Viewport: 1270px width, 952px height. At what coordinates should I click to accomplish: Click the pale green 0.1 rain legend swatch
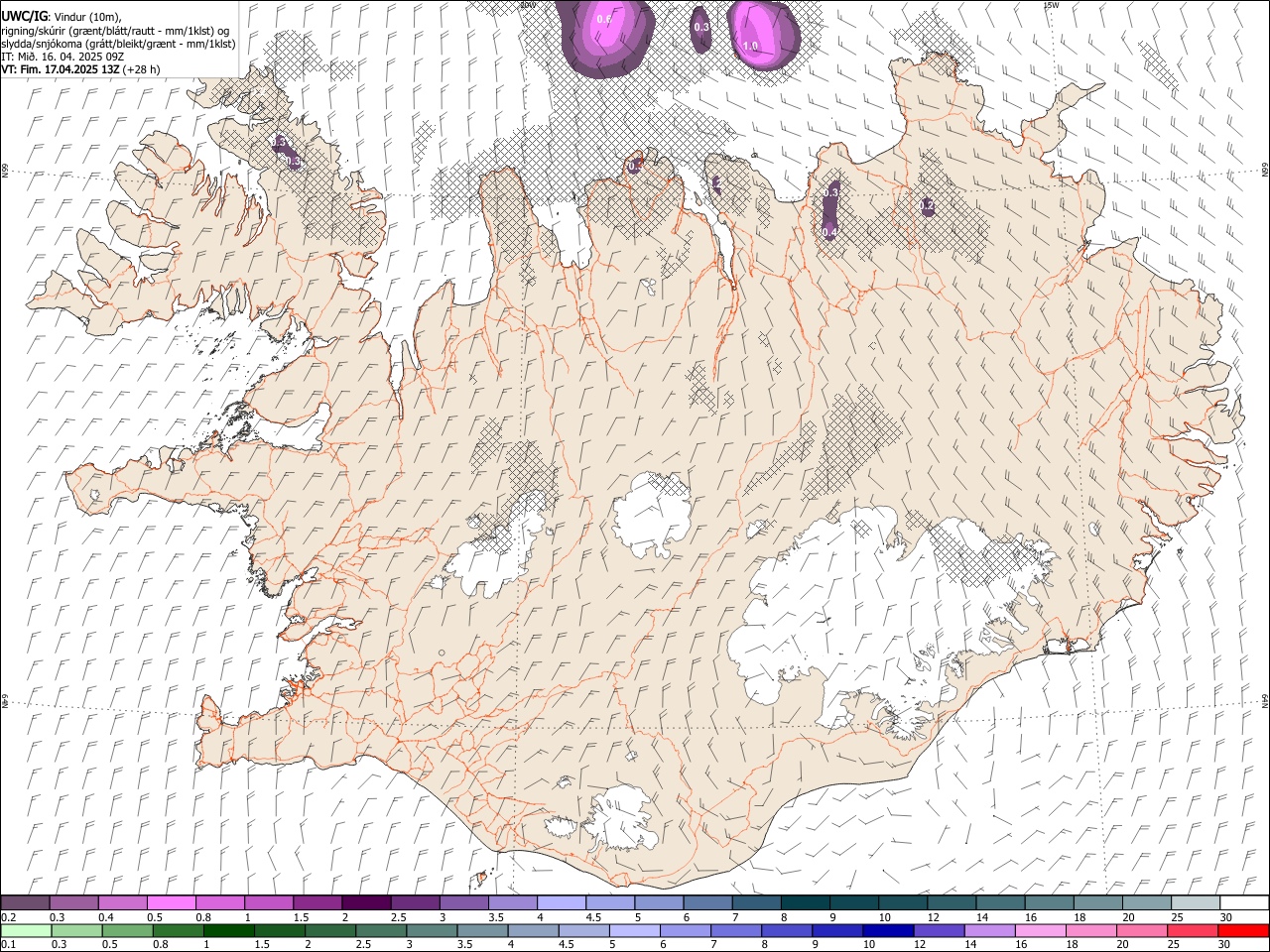(x=26, y=930)
